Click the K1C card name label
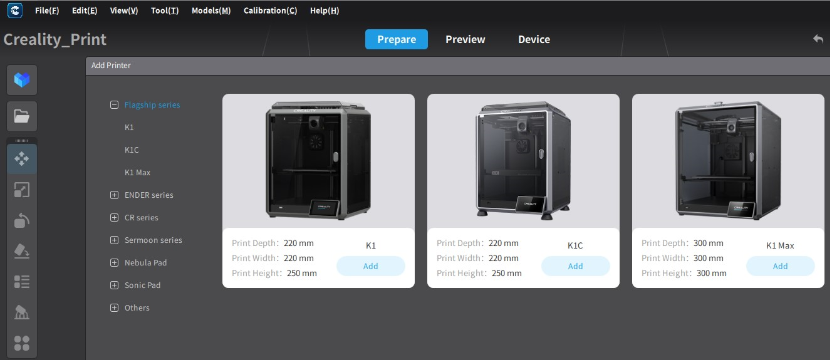Screen dimensions: 830x360 point(575,246)
